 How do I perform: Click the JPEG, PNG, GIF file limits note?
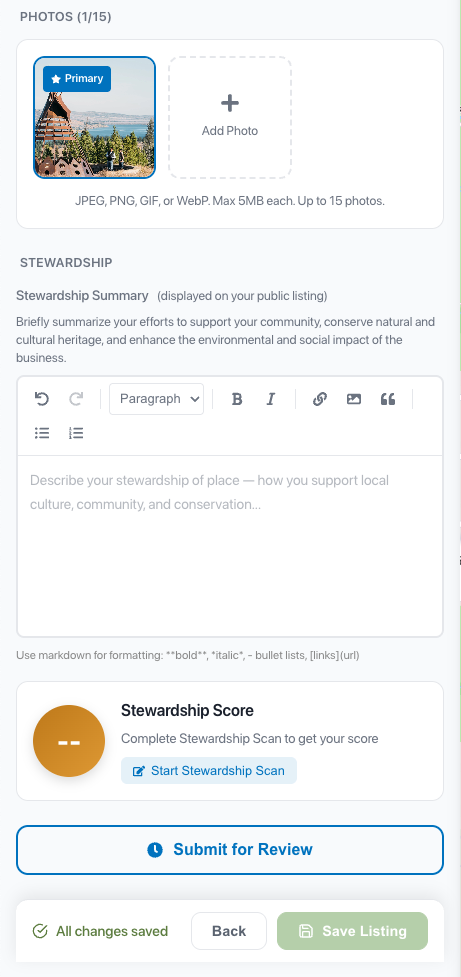click(x=230, y=201)
